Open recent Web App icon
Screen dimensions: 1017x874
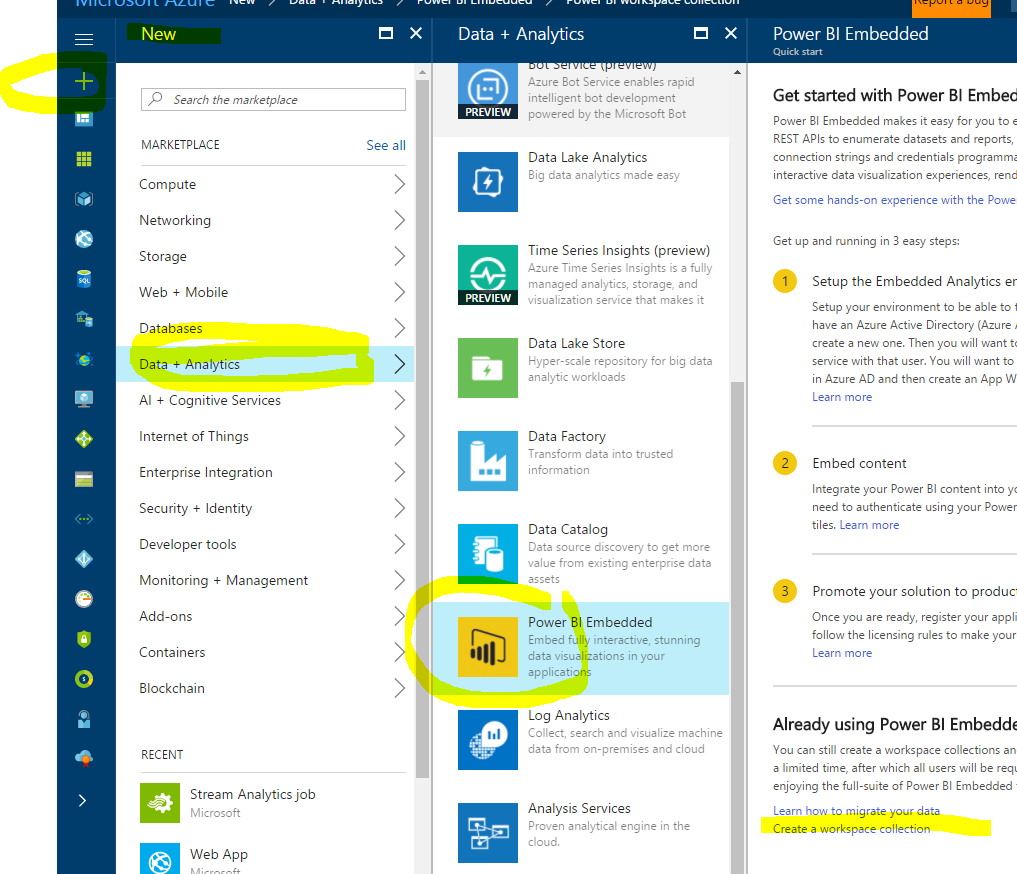pos(160,858)
